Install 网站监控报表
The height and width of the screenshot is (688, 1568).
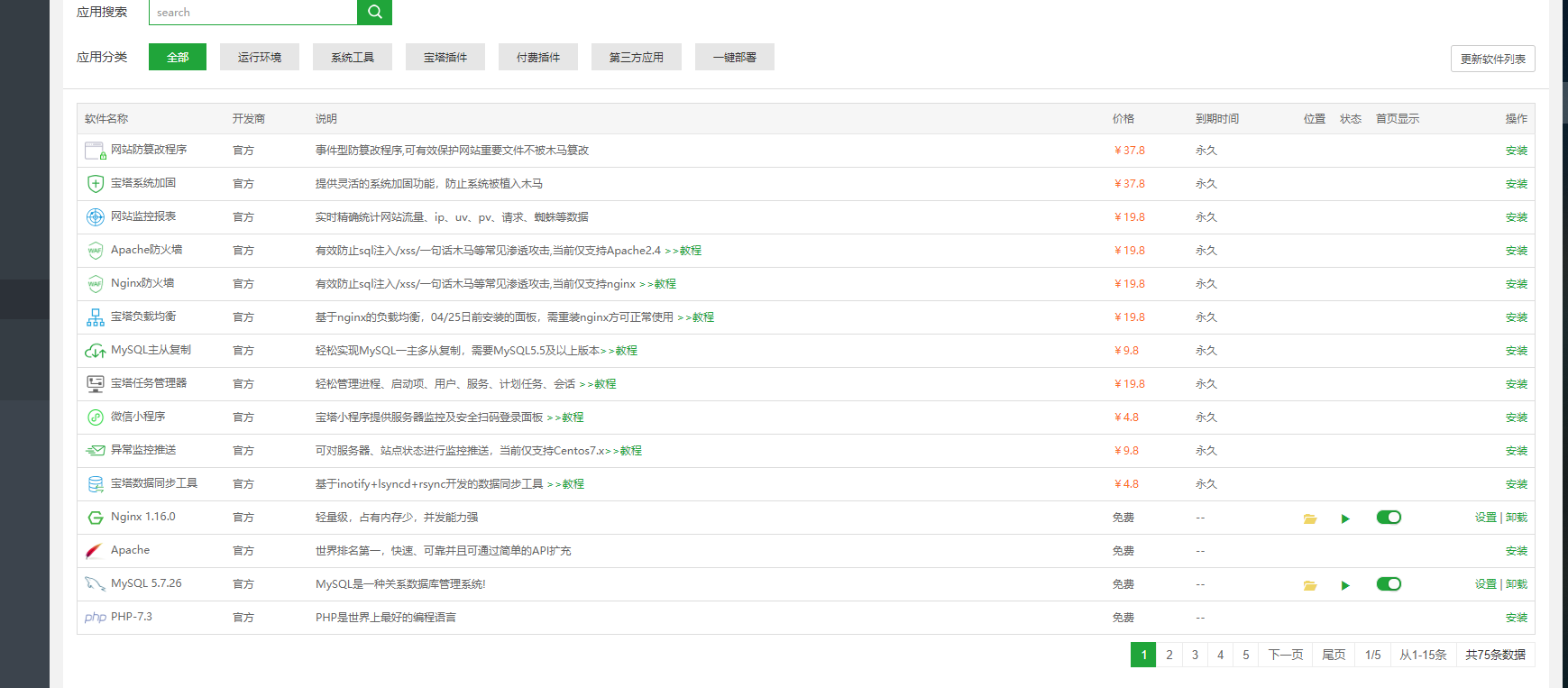tap(1517, 217)
